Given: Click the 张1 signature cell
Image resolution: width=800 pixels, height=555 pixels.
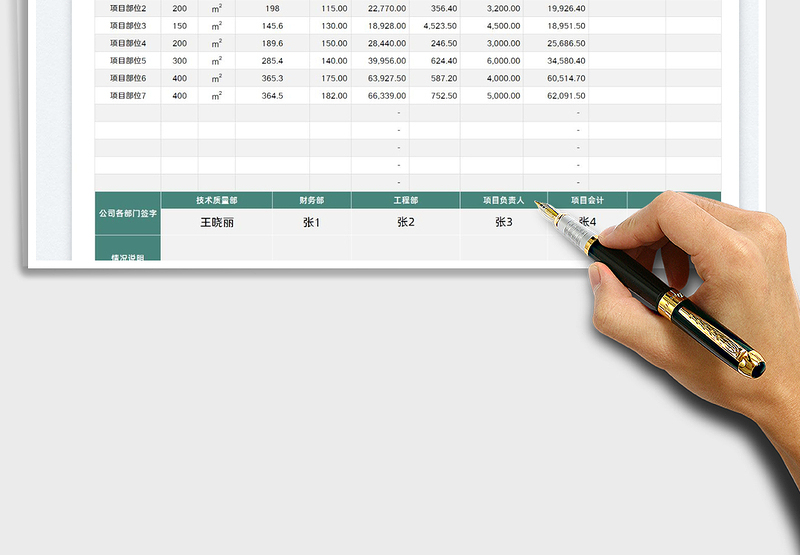Looking at the screenshot, I should coord(311,222).
